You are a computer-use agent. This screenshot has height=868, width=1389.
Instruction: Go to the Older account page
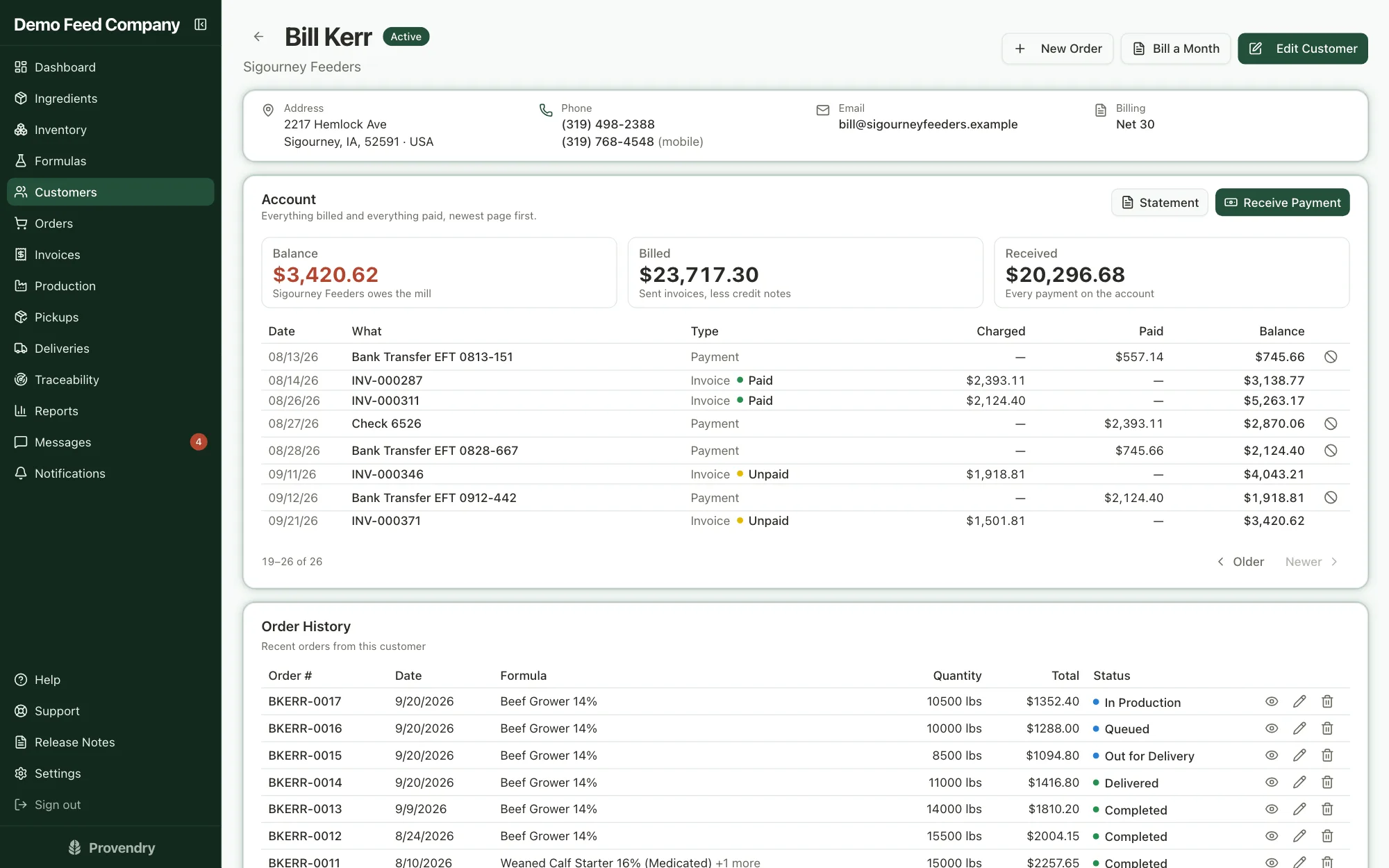[1240, 562]
